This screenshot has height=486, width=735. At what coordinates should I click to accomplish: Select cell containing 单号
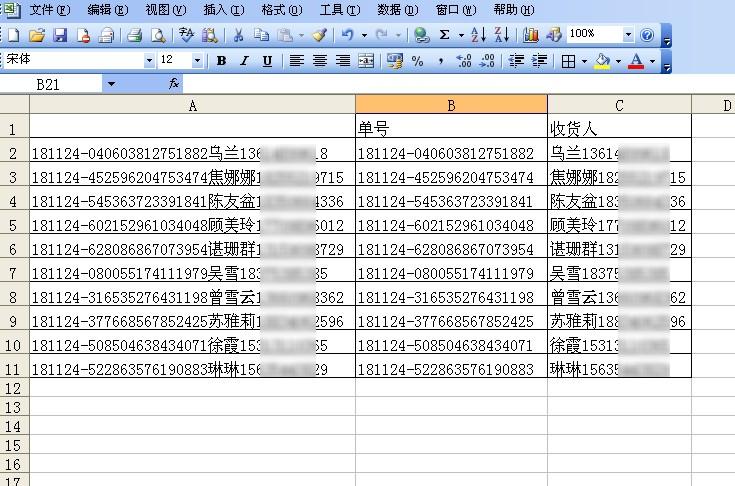coord(451,126)
